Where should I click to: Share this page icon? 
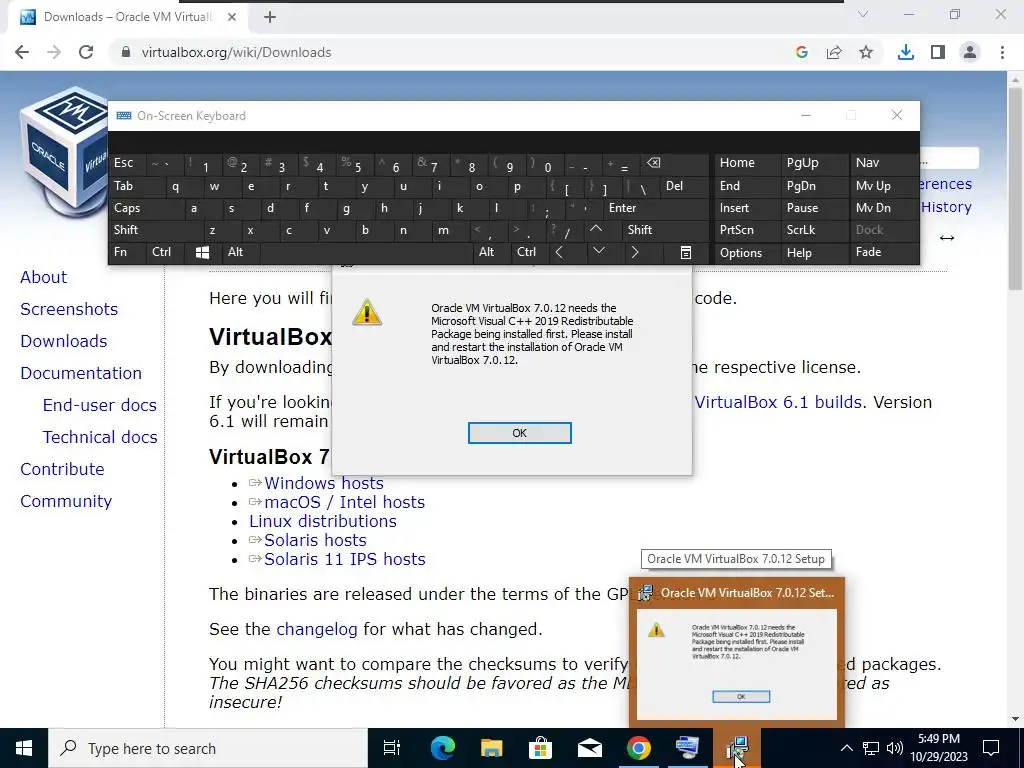834,52
